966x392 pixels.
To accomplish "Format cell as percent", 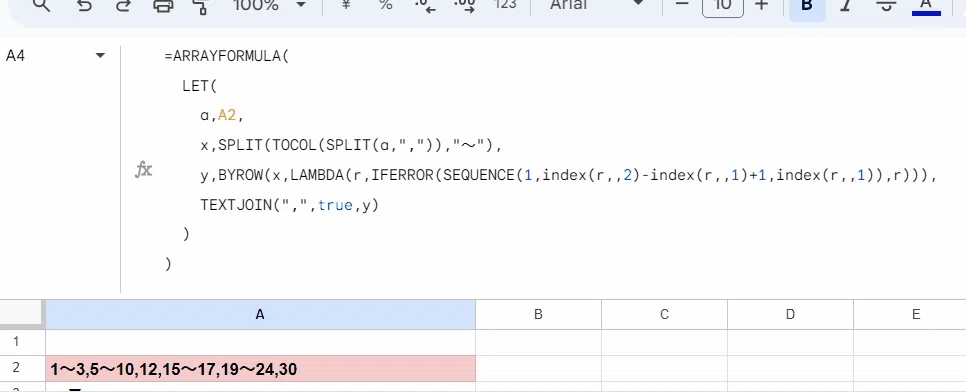I will (386, 6).
